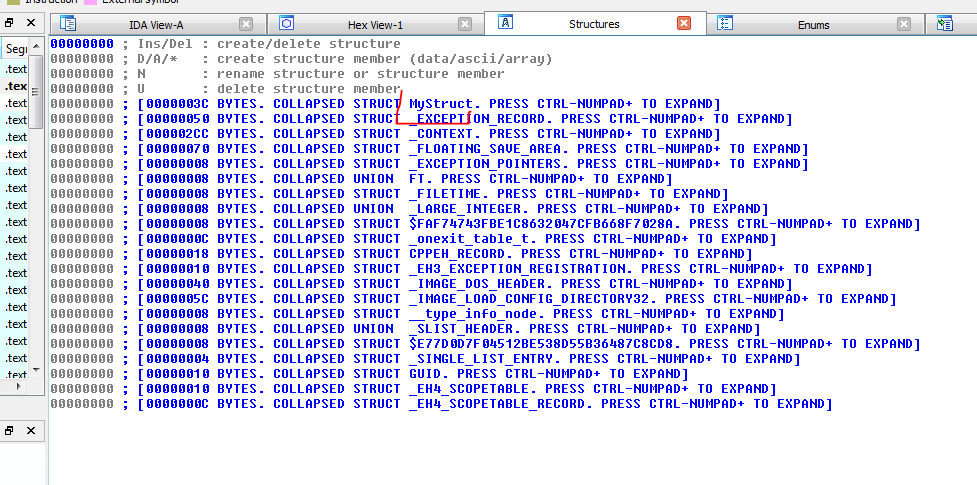Close the Structures tab
Screen dimensions: 977x485
click(x=684, y=23)
